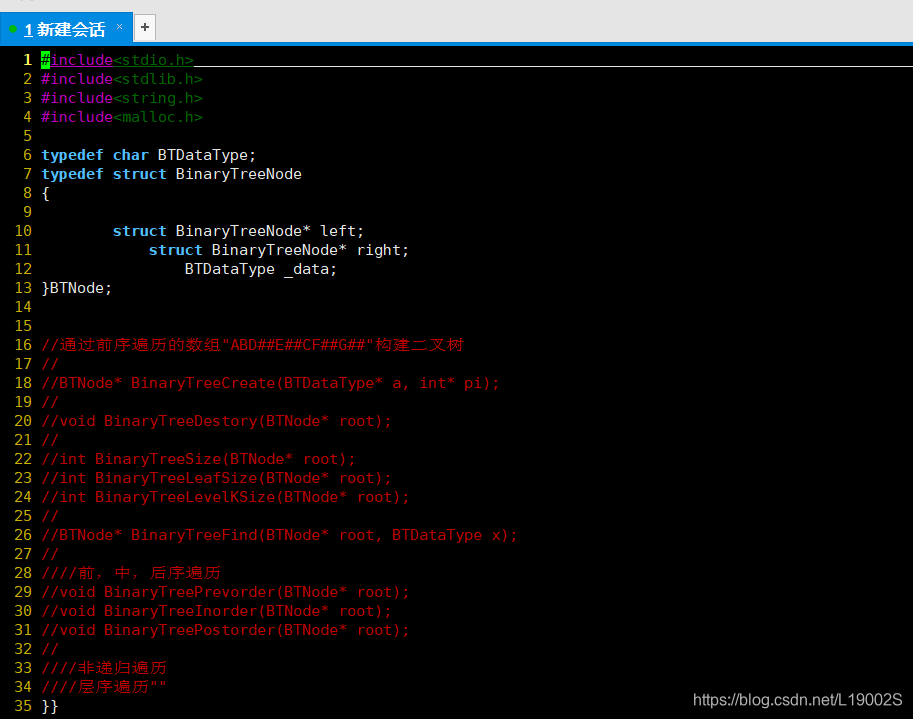This screenshot has width=913, height=719.
Task: Click 'typedef struct BinaryTreeNode' line
Action: point(171,174)
